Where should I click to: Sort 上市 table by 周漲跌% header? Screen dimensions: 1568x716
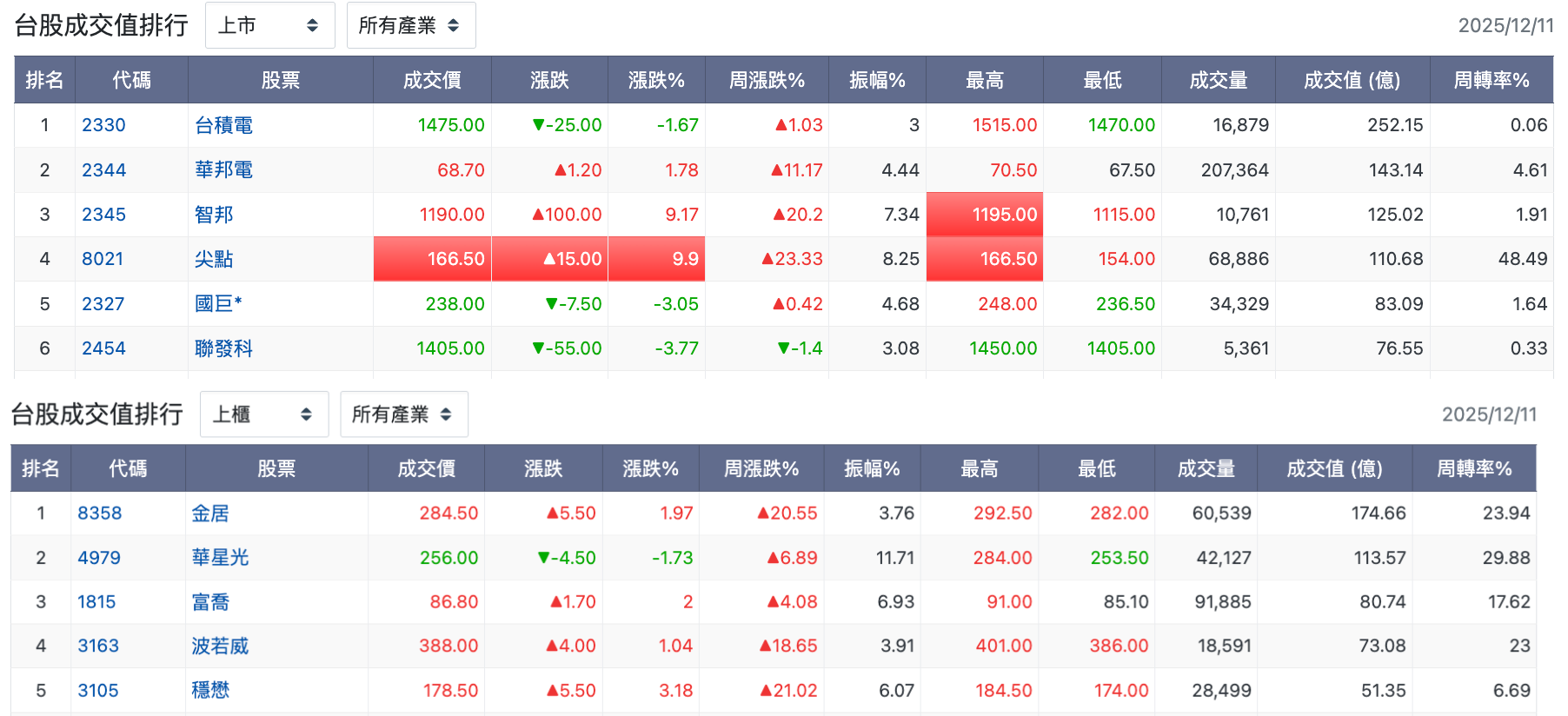click(767, 80)
